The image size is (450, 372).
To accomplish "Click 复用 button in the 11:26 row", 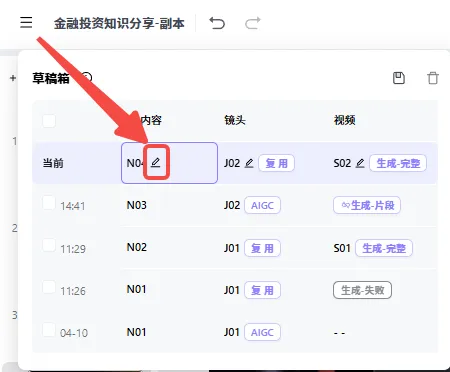I will pos(262,290).
